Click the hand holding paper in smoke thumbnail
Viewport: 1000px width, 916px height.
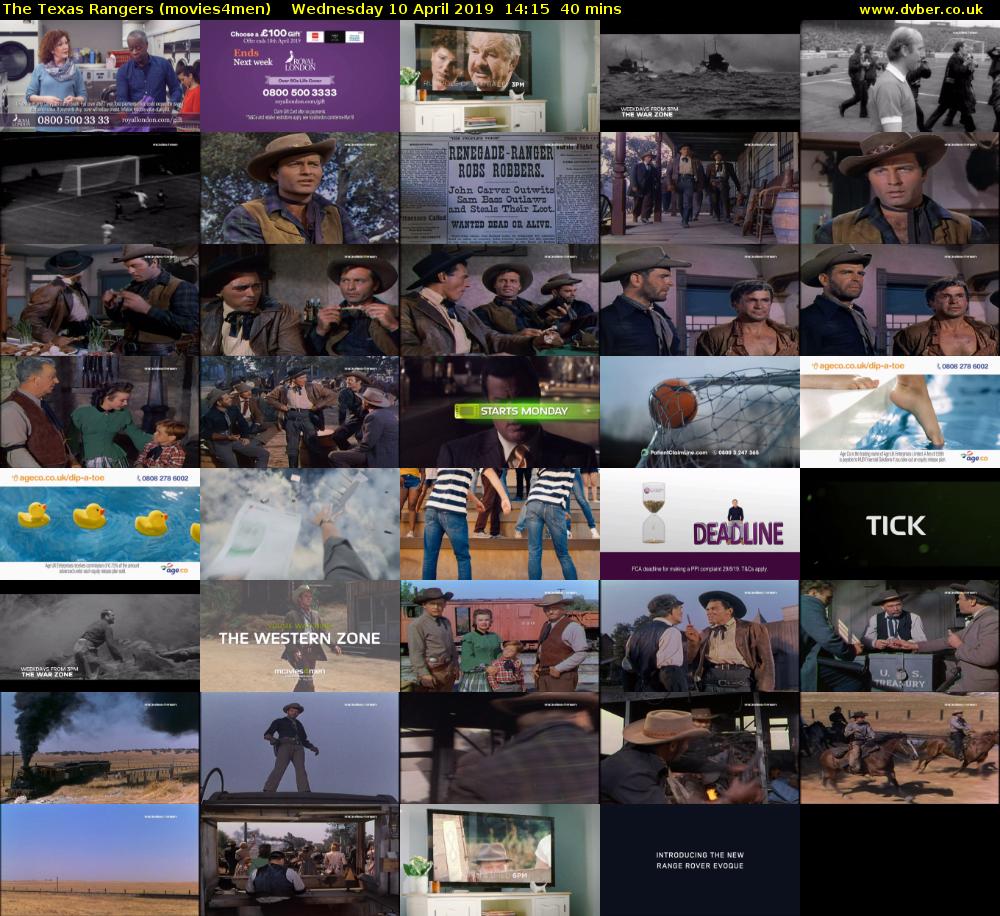click(x=300, y=524)
